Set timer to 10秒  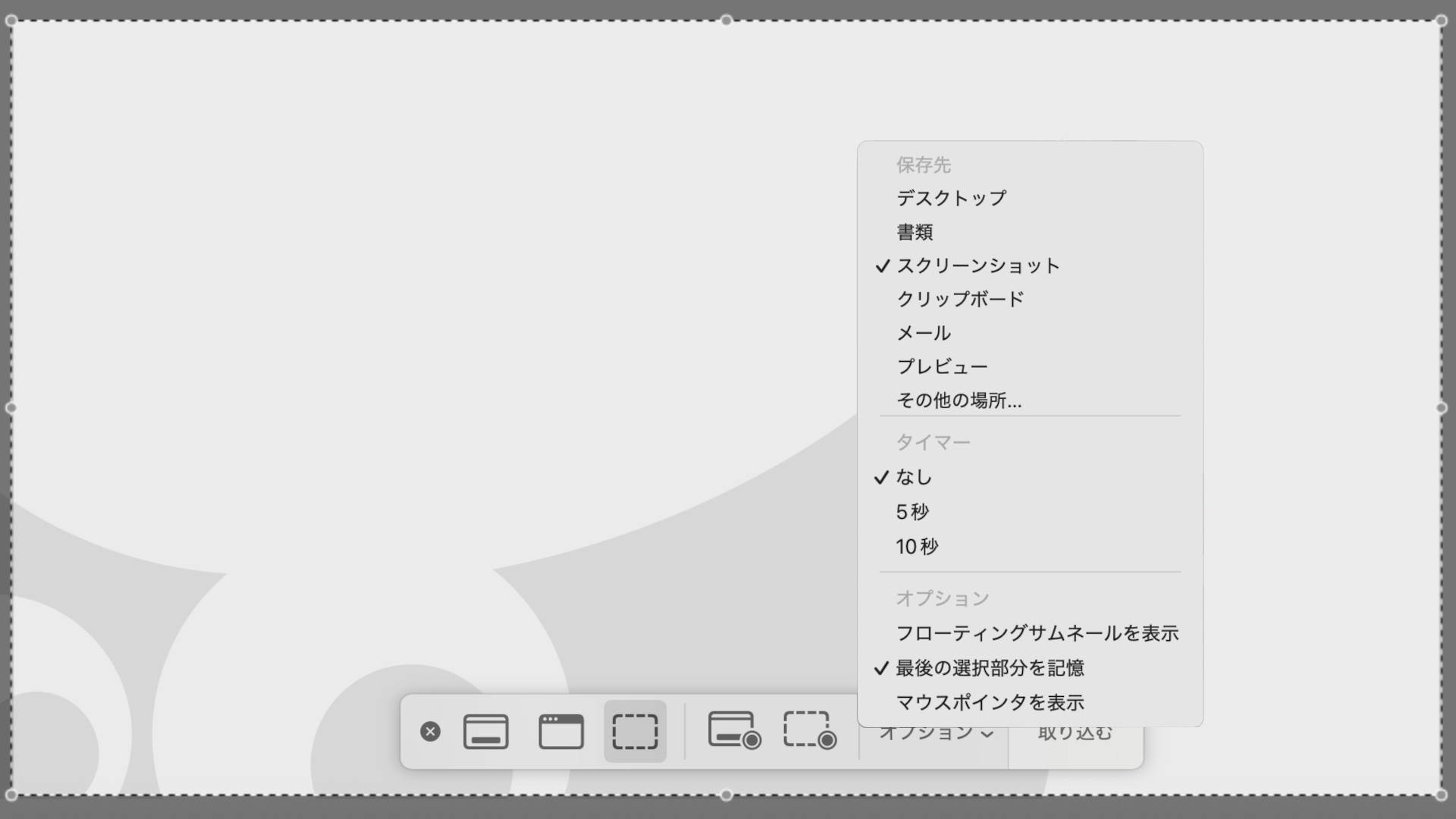click(918, 546)
